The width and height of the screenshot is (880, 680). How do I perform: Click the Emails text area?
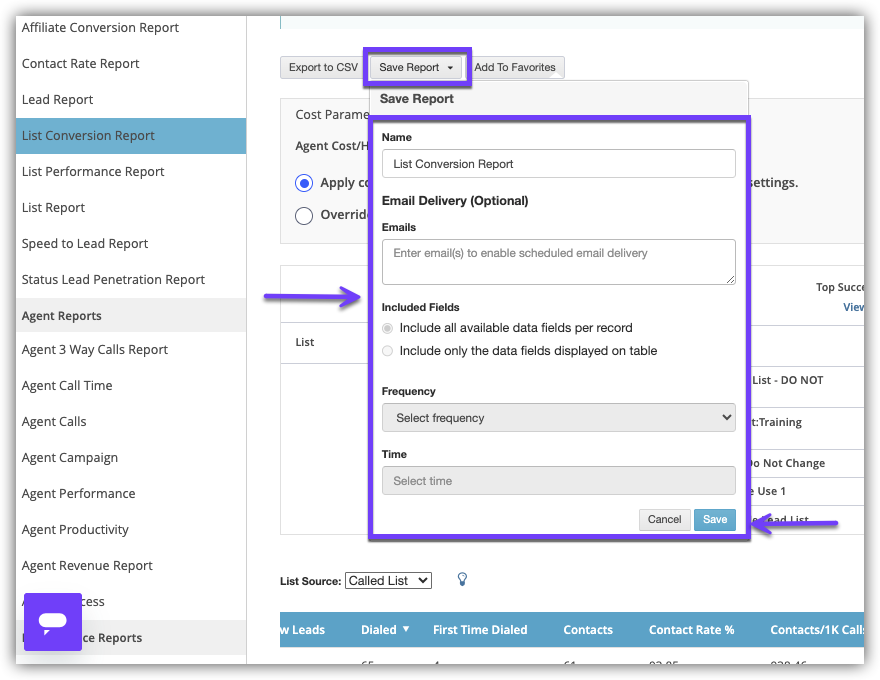[x=558, y=261]
